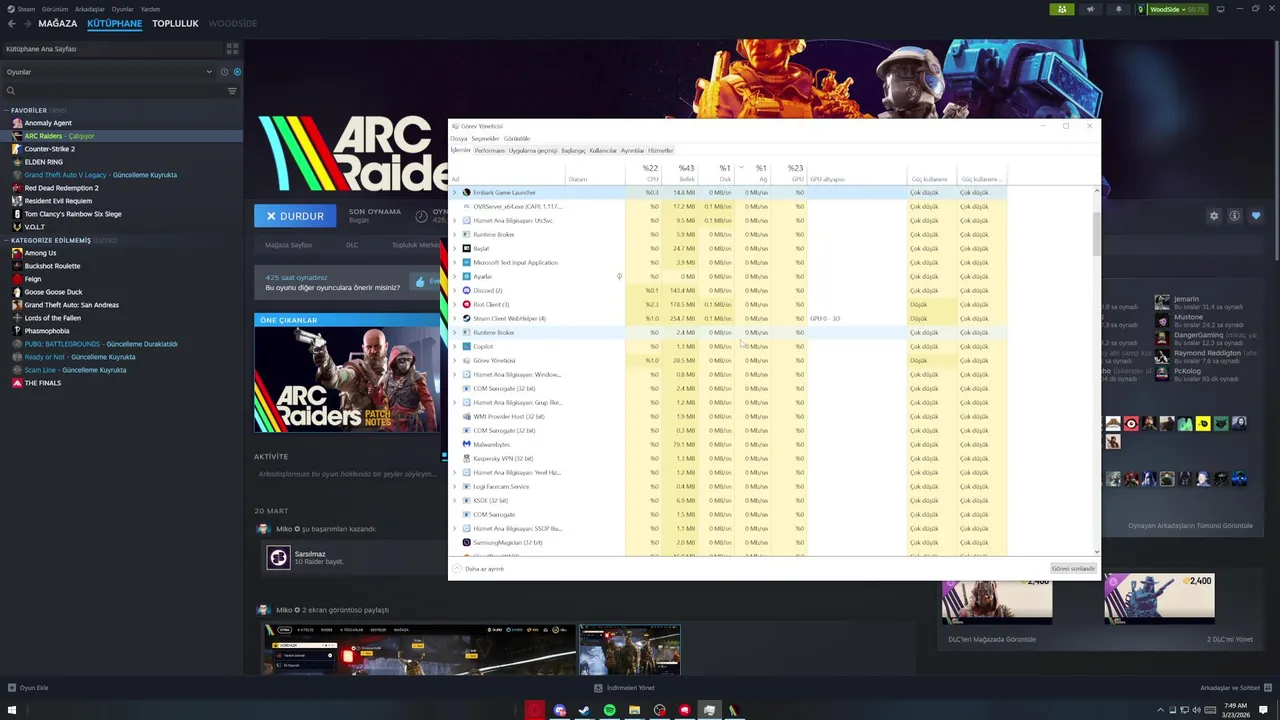1280x720 pixels.
Task: Click the game info icon
Action: pos(1235,216)
